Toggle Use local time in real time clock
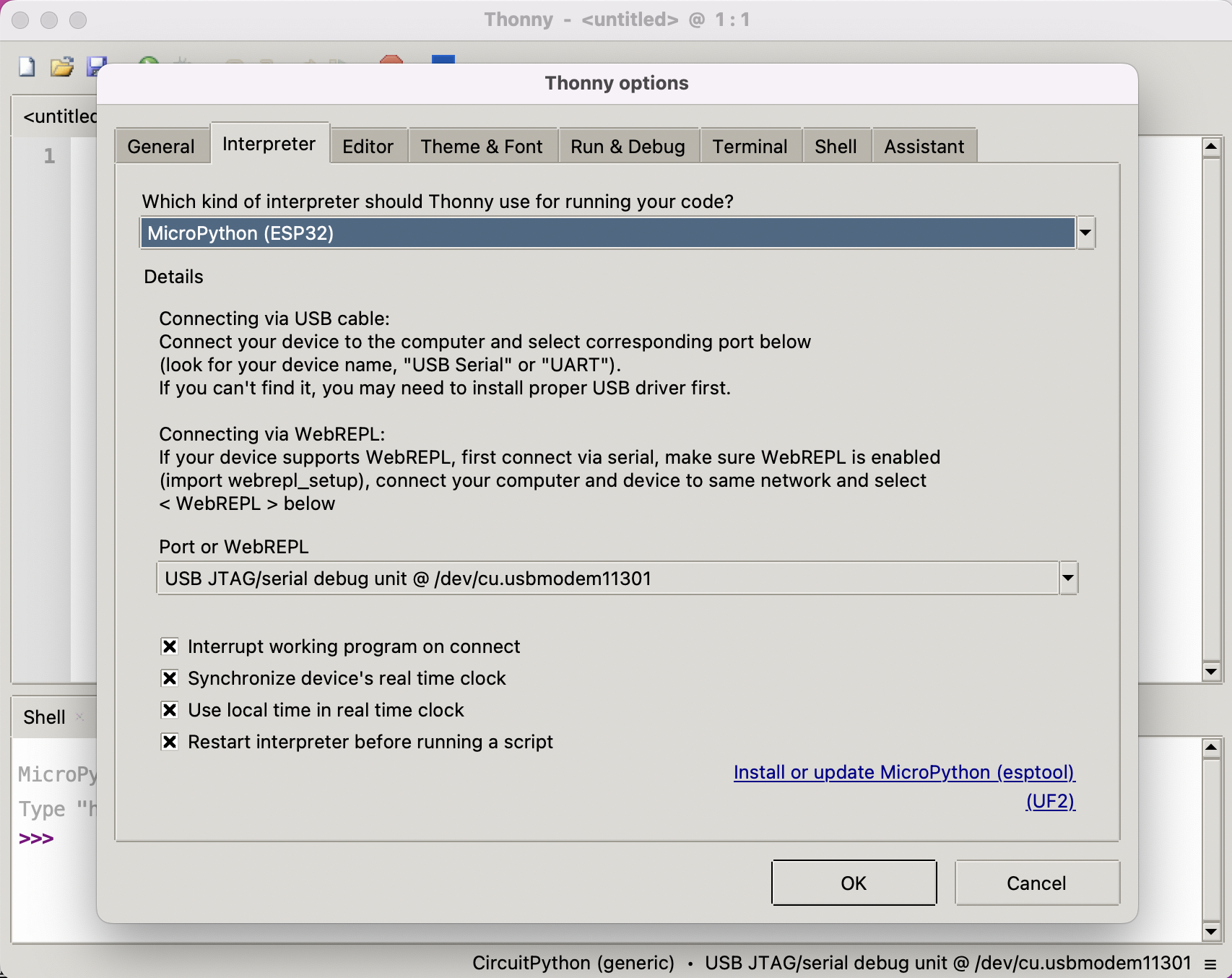This screenshot has height=978, width=1232. click(x=170, y=710)
